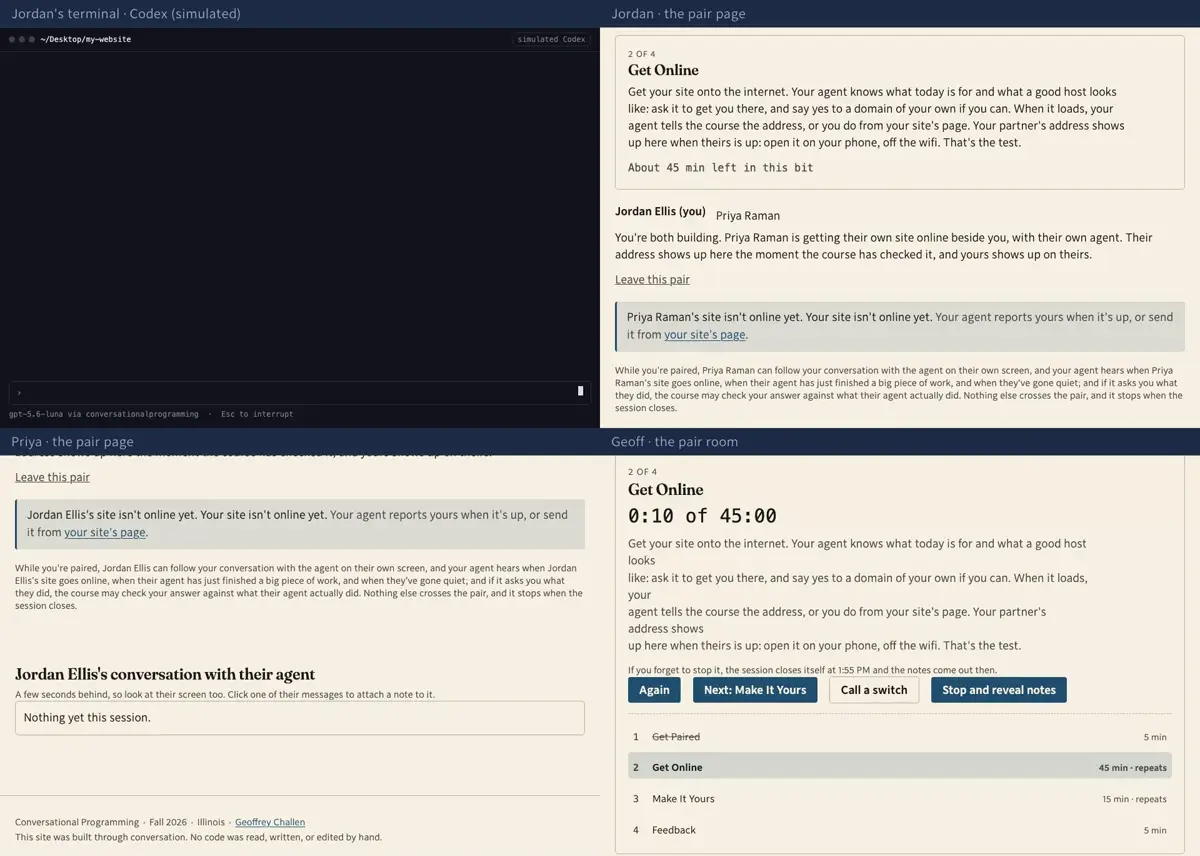Click the Call a switch button
This screenshot has width=1200, height=856.
tap(874, 690)
